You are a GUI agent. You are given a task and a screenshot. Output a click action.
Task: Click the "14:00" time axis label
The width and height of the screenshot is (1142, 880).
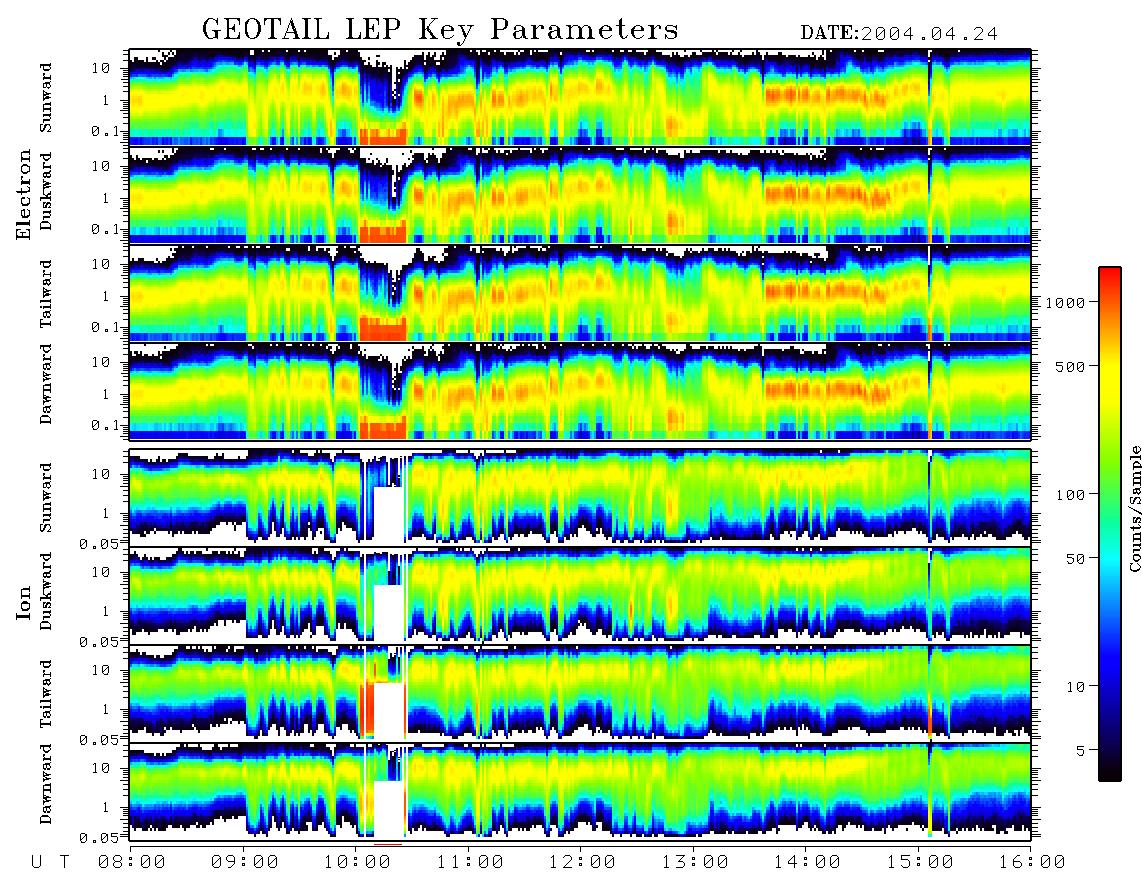pyautogui.click(x=808, y=863)
